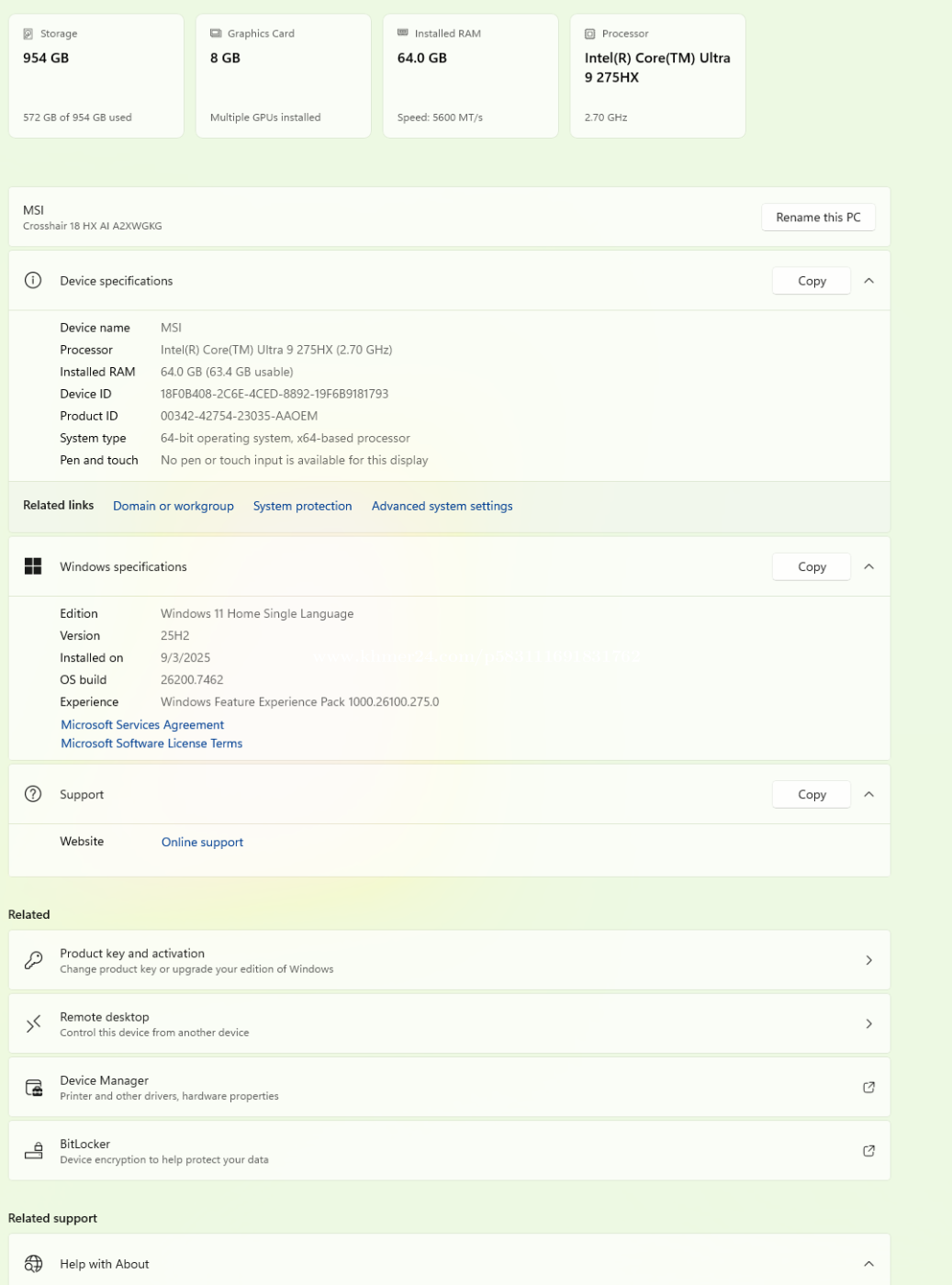Collapse the Help with About section
Screen dimensions: 952x1285
tap(868, 1264)
